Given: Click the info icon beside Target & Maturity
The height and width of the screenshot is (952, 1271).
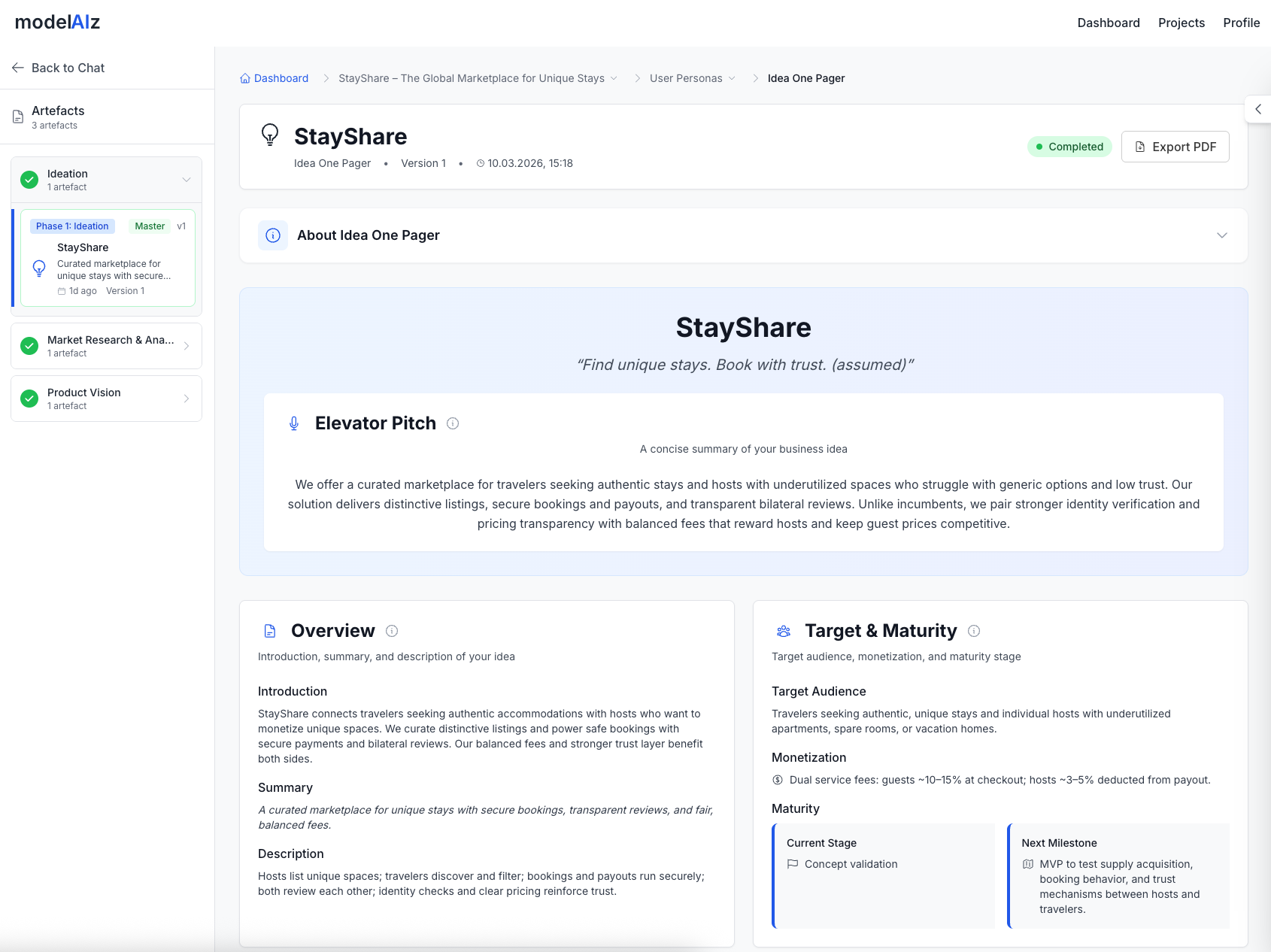Looking at the screenshot, I should pyautogui.click(x=974, y=631).
